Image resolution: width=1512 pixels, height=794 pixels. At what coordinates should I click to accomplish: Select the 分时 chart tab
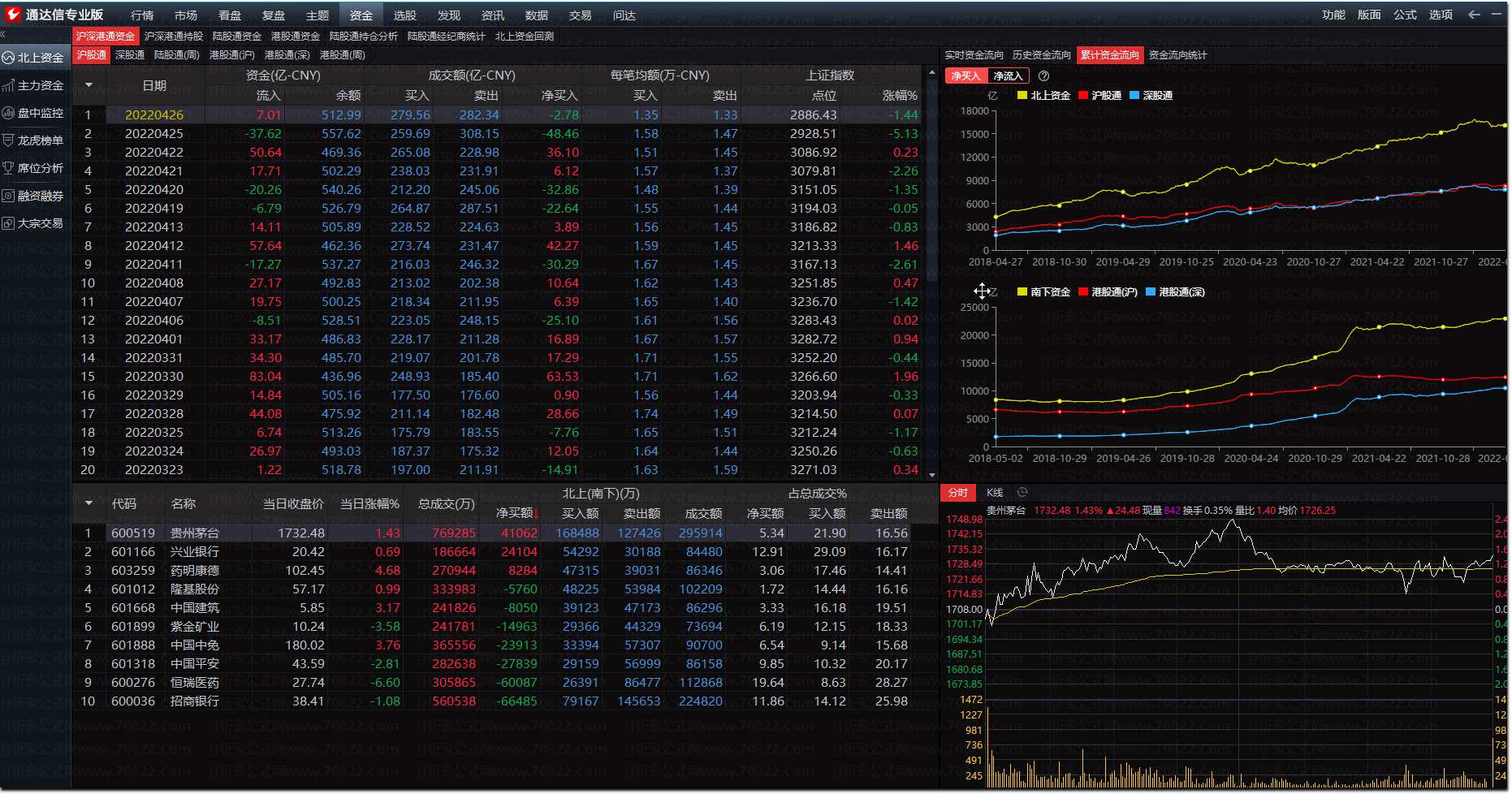958,493
